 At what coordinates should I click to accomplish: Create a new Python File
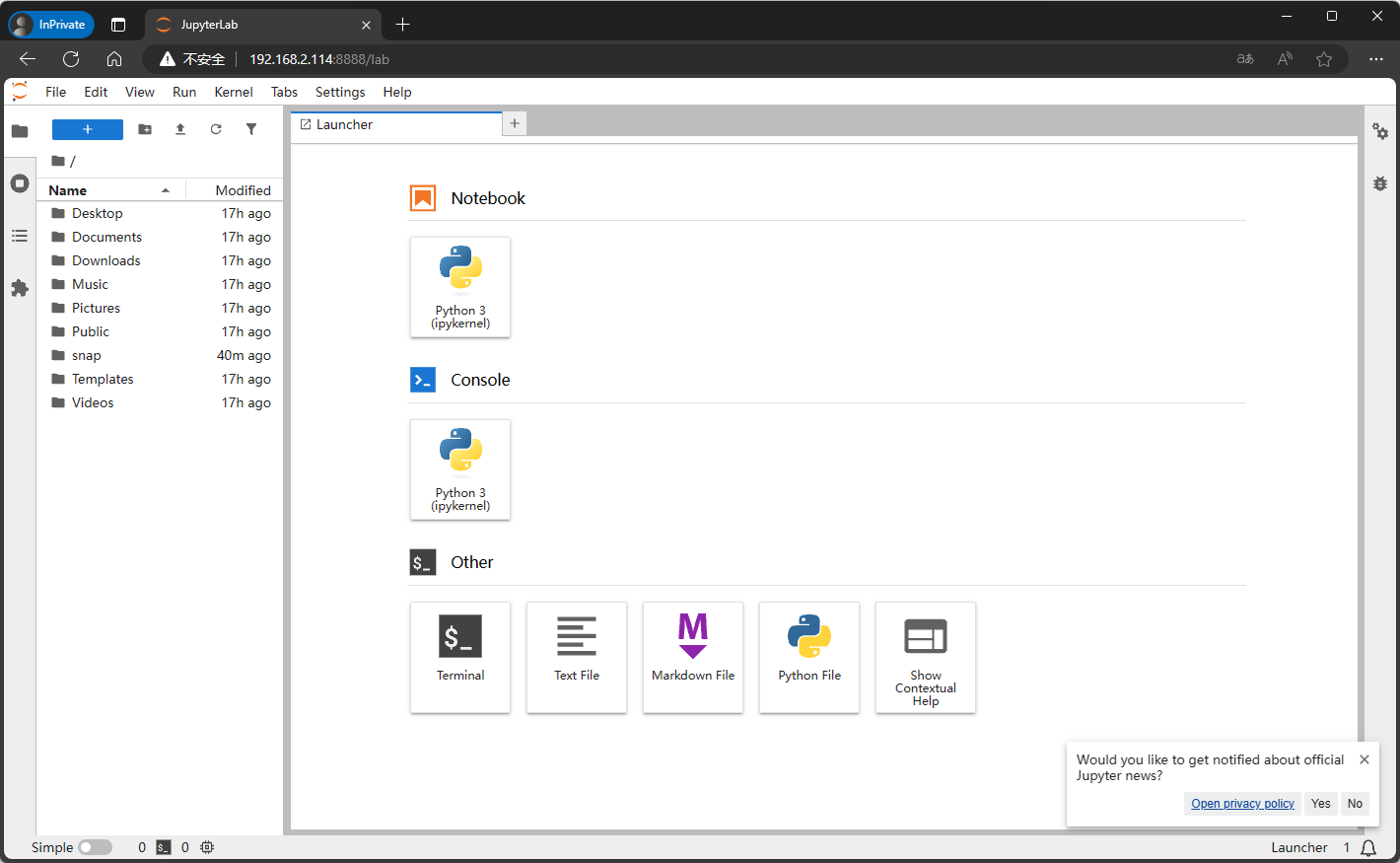tap(809, 657)
